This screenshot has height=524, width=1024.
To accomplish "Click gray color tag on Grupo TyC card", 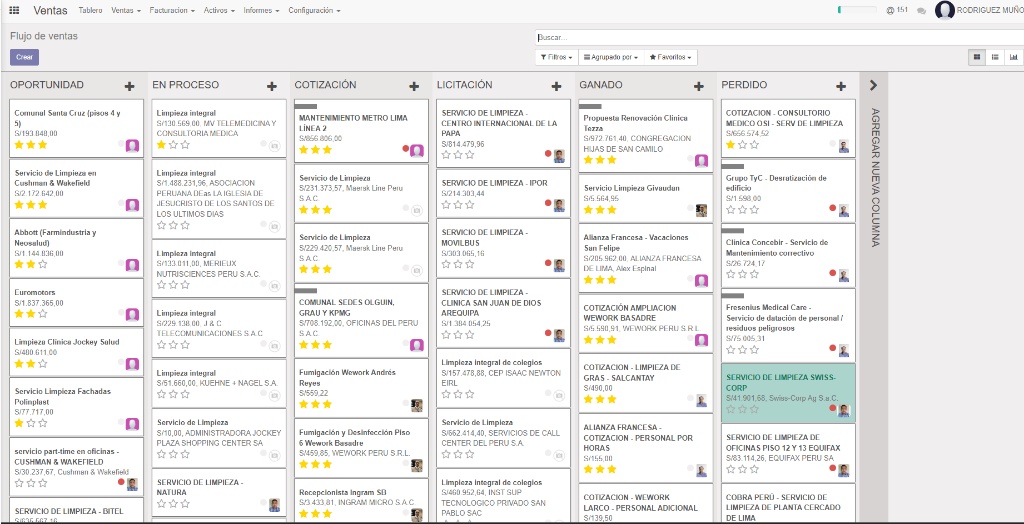I will pyautogui.click(x=733, y=167).
